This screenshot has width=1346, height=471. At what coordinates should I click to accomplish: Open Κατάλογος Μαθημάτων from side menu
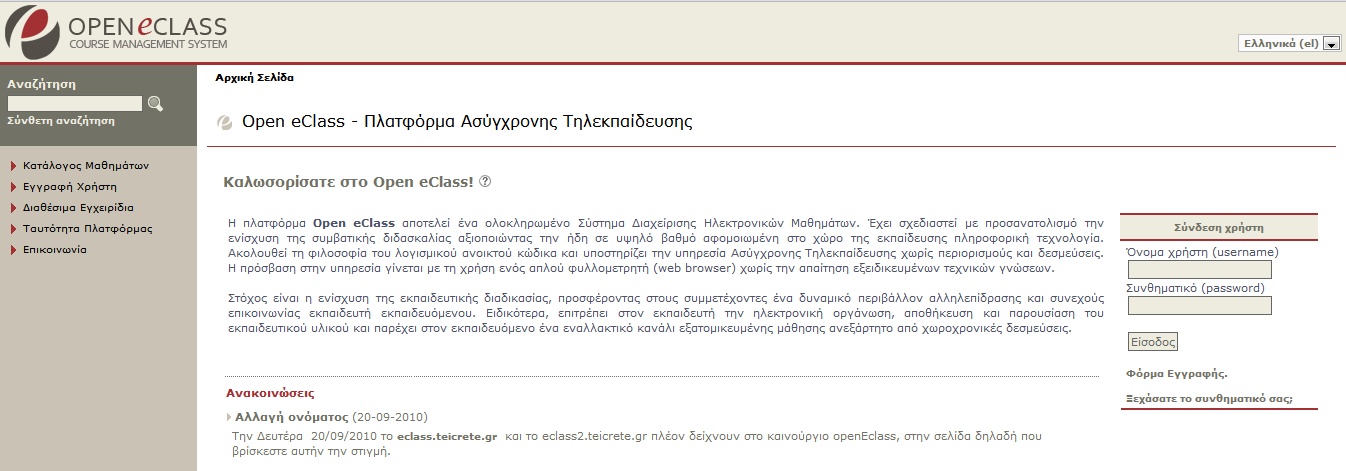[86, 165]
